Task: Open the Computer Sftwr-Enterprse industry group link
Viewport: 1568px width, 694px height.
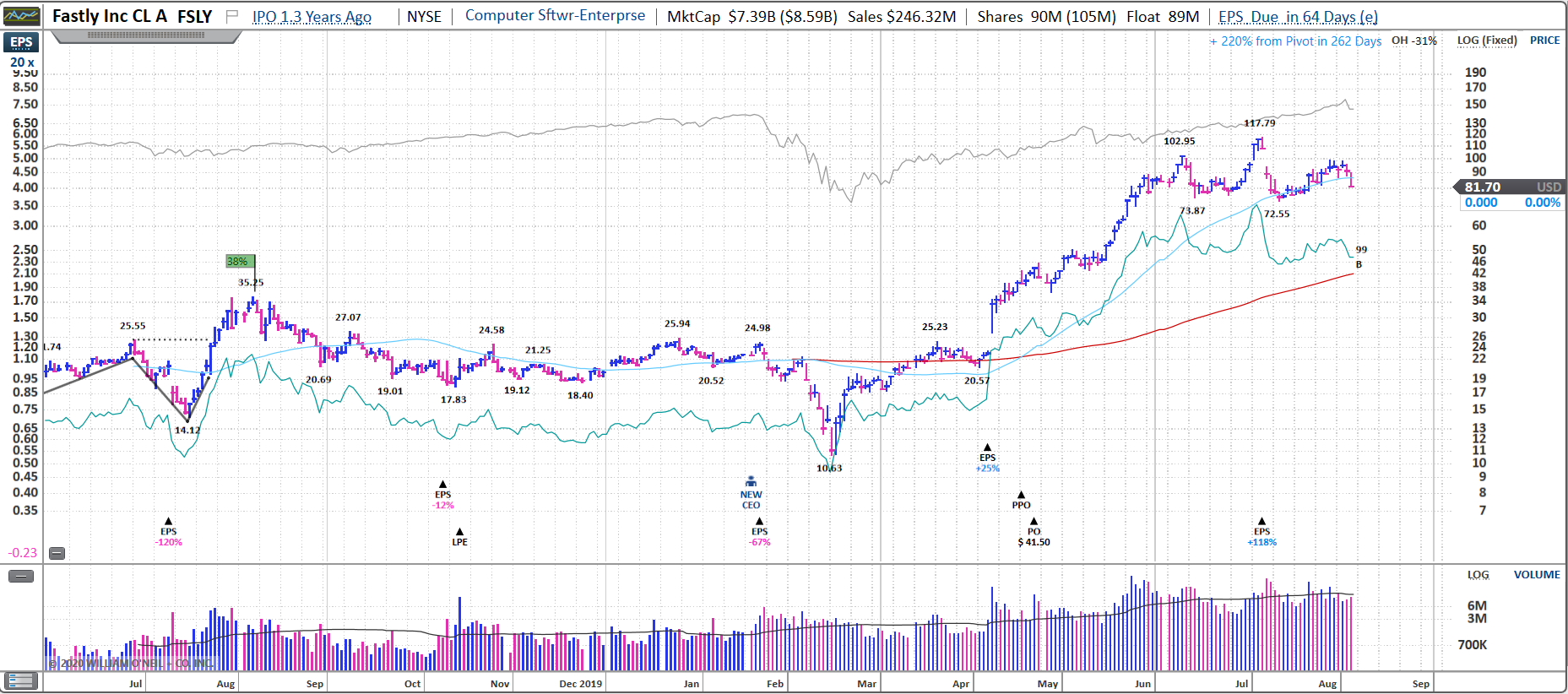Action: (555, 15)
